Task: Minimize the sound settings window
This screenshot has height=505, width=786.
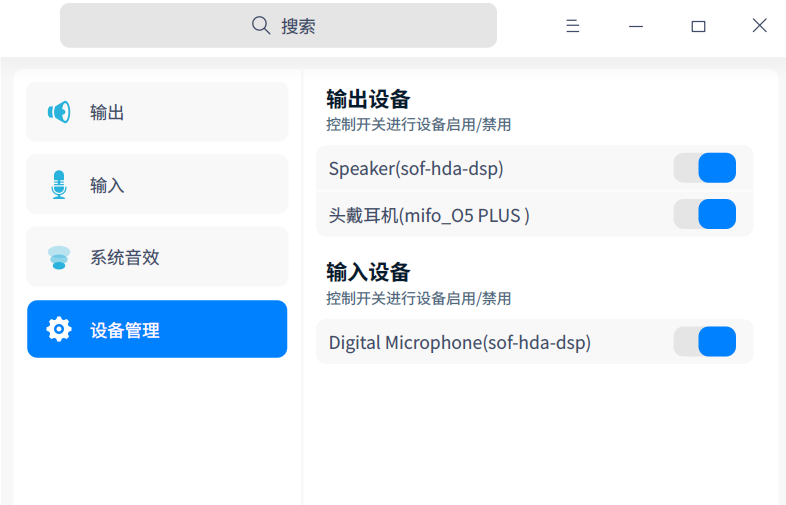Action: [x=636, y=26]
